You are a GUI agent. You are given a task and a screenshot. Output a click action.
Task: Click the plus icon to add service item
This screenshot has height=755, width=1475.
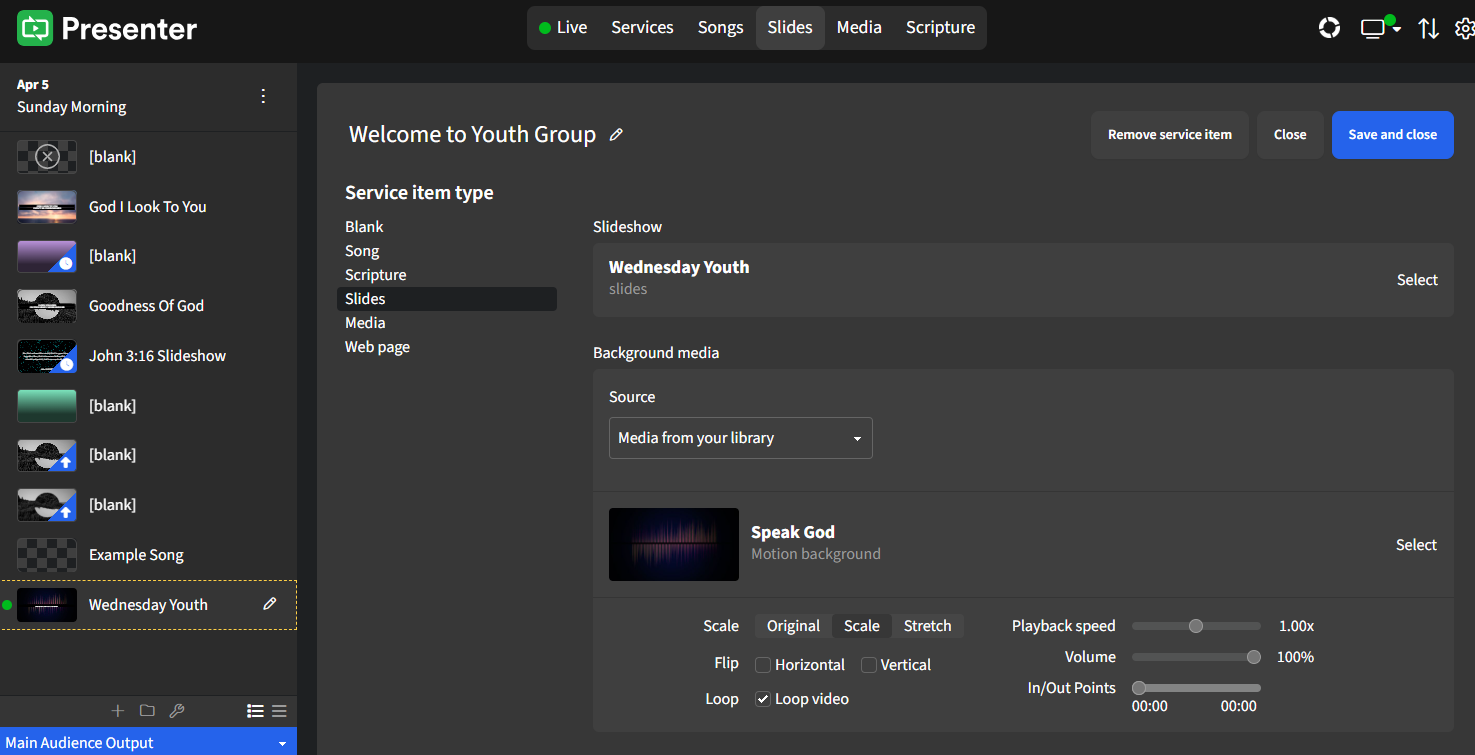pos(118,711)
